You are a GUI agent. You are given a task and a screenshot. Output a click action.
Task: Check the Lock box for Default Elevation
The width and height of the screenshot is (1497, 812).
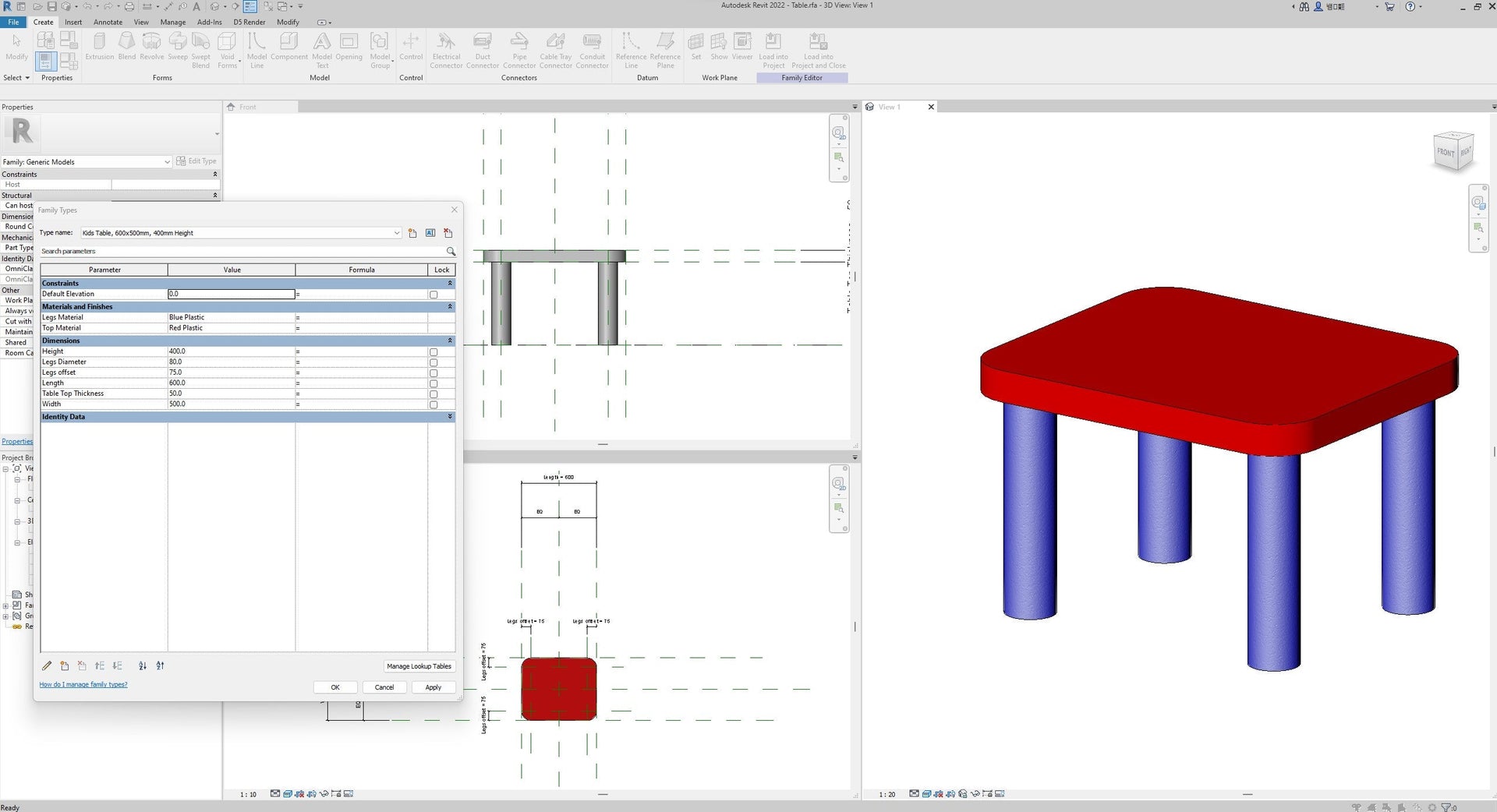(434, 295)
